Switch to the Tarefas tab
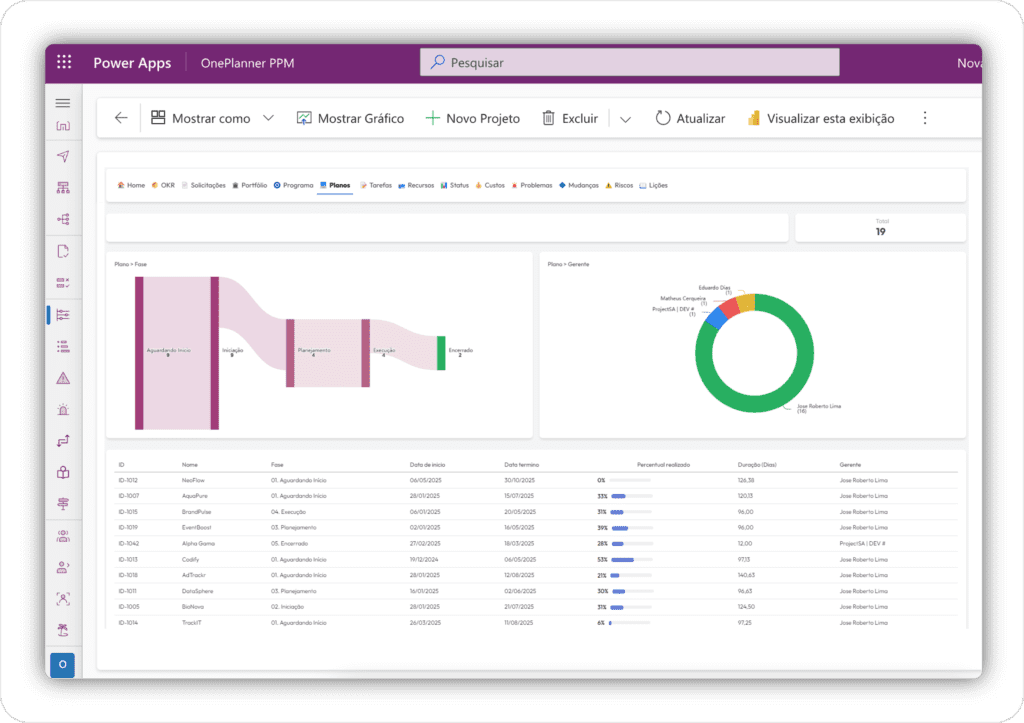This screenshot has height=723, width=1024. (375, 185)
